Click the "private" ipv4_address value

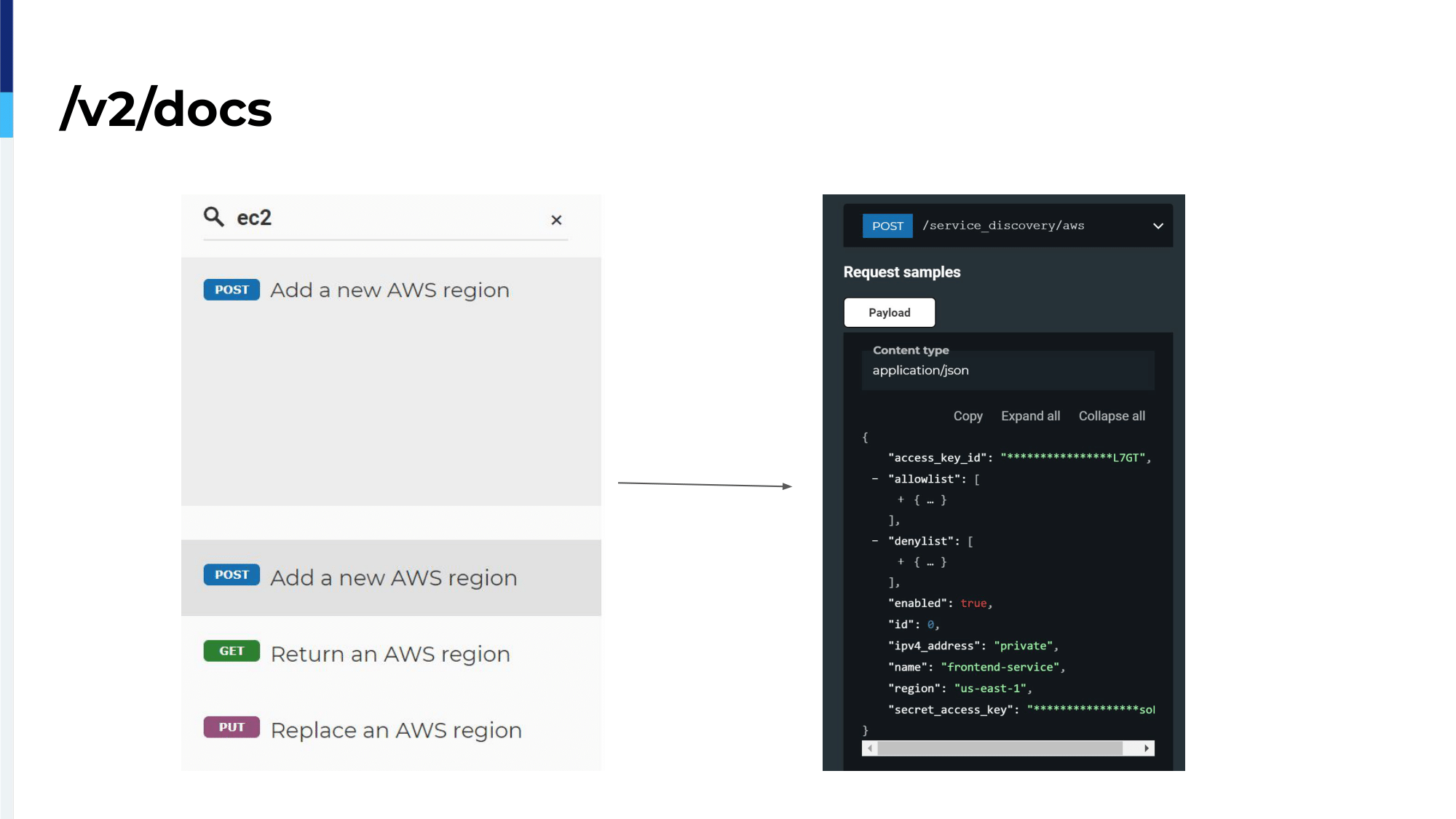pyautogui.click(x=1024, y=646)
